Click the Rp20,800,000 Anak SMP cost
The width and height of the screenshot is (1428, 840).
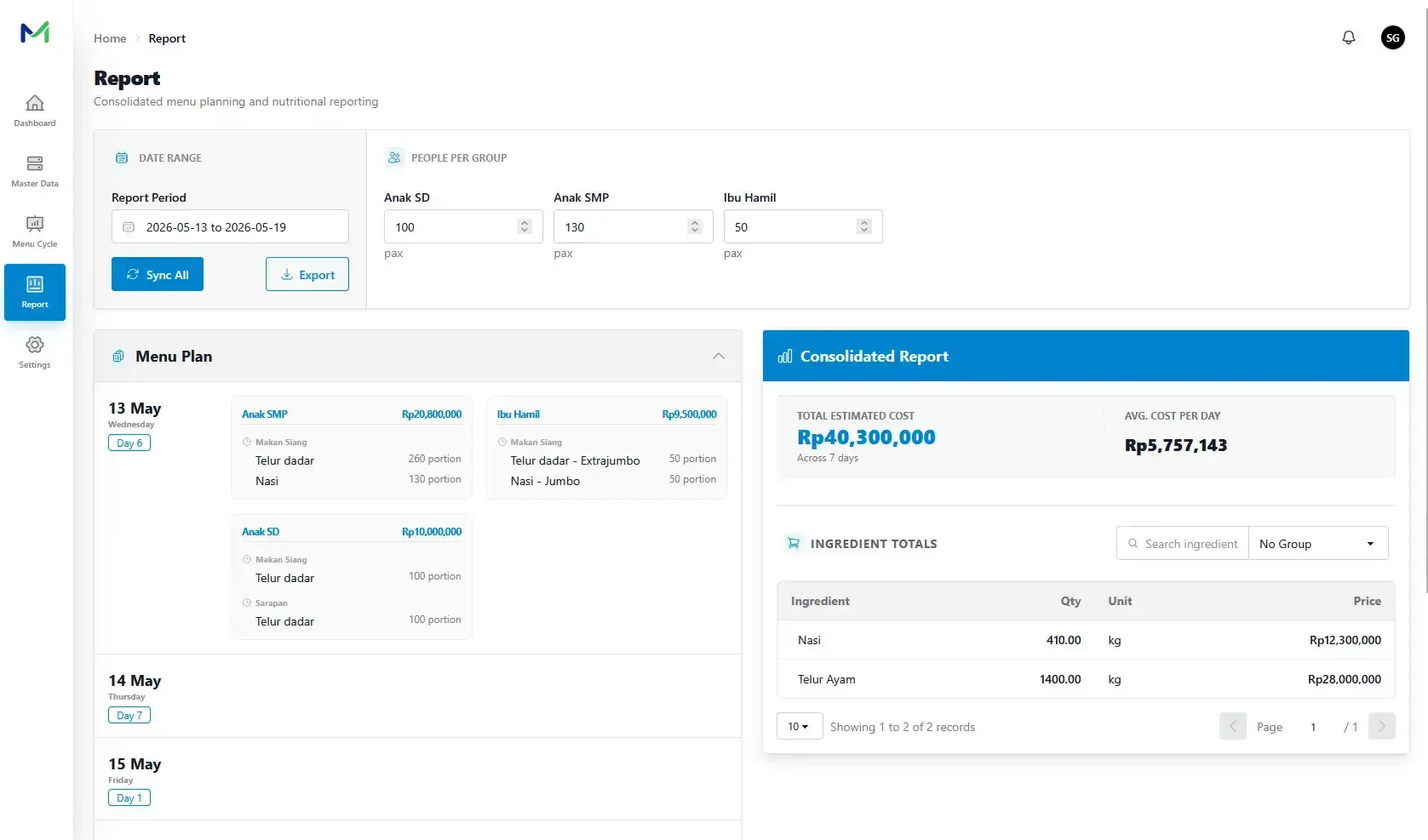pos(432,414)
